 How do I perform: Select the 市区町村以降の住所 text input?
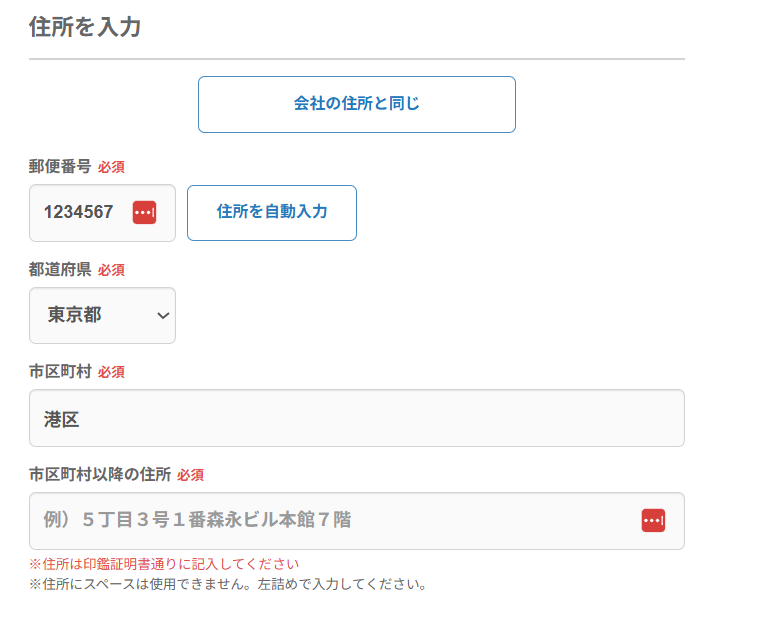pyautogui.click(x=330, y=520)
